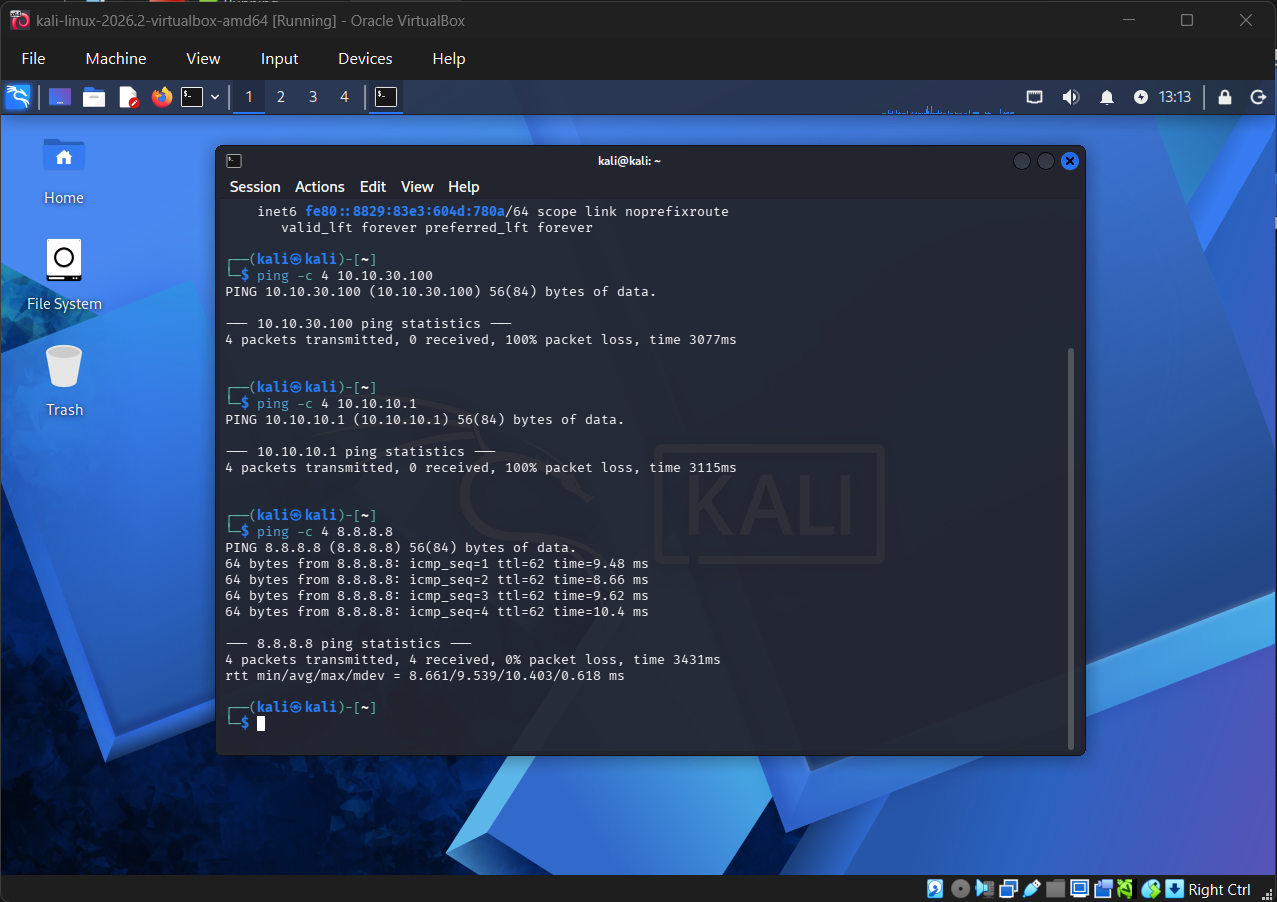This screenshot has height=902, width=1277.
Task: Open the terminal Actions menu
Action: (x=320, y=187)
